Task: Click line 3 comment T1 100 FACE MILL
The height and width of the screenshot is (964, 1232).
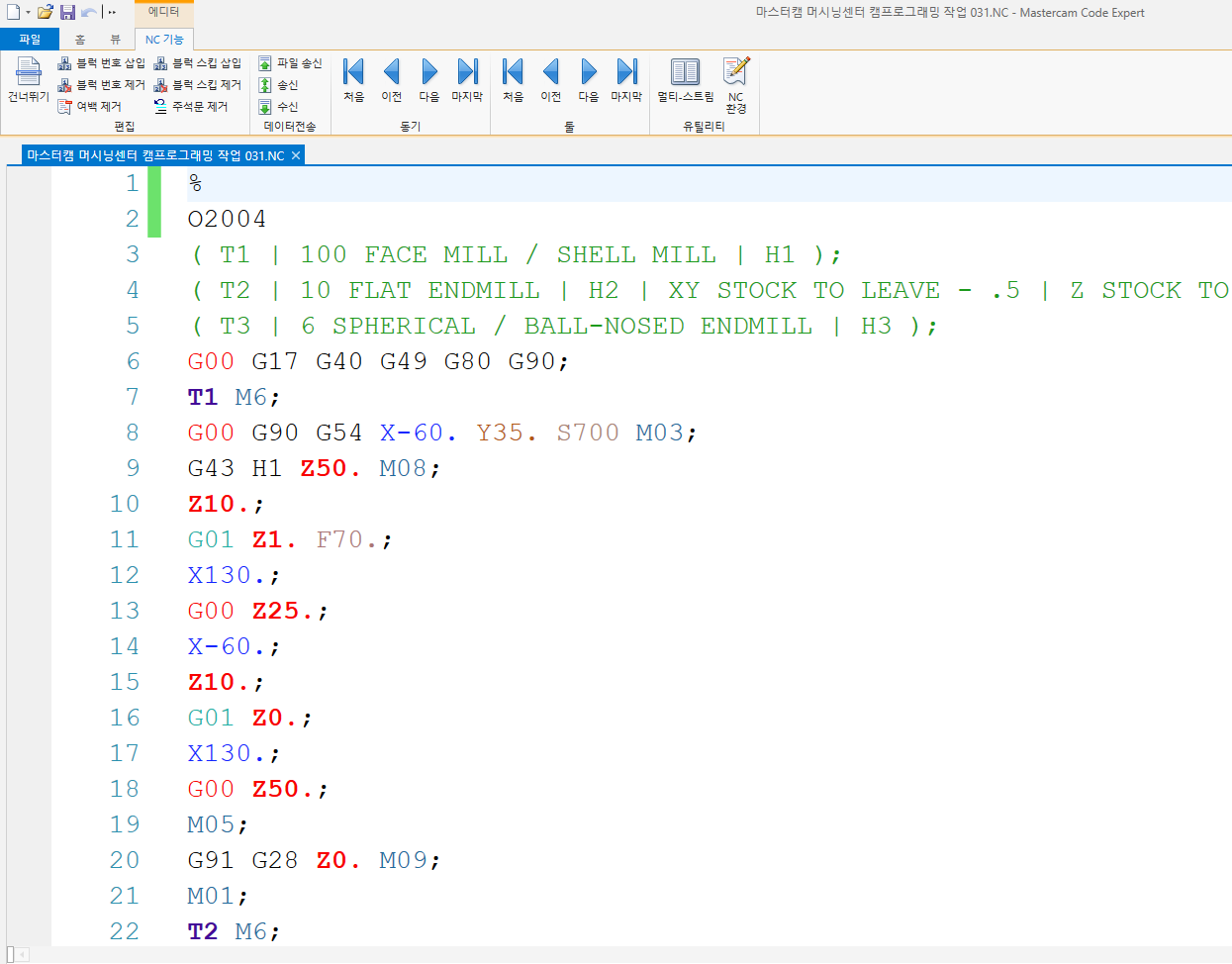Action: pos(515,254)
